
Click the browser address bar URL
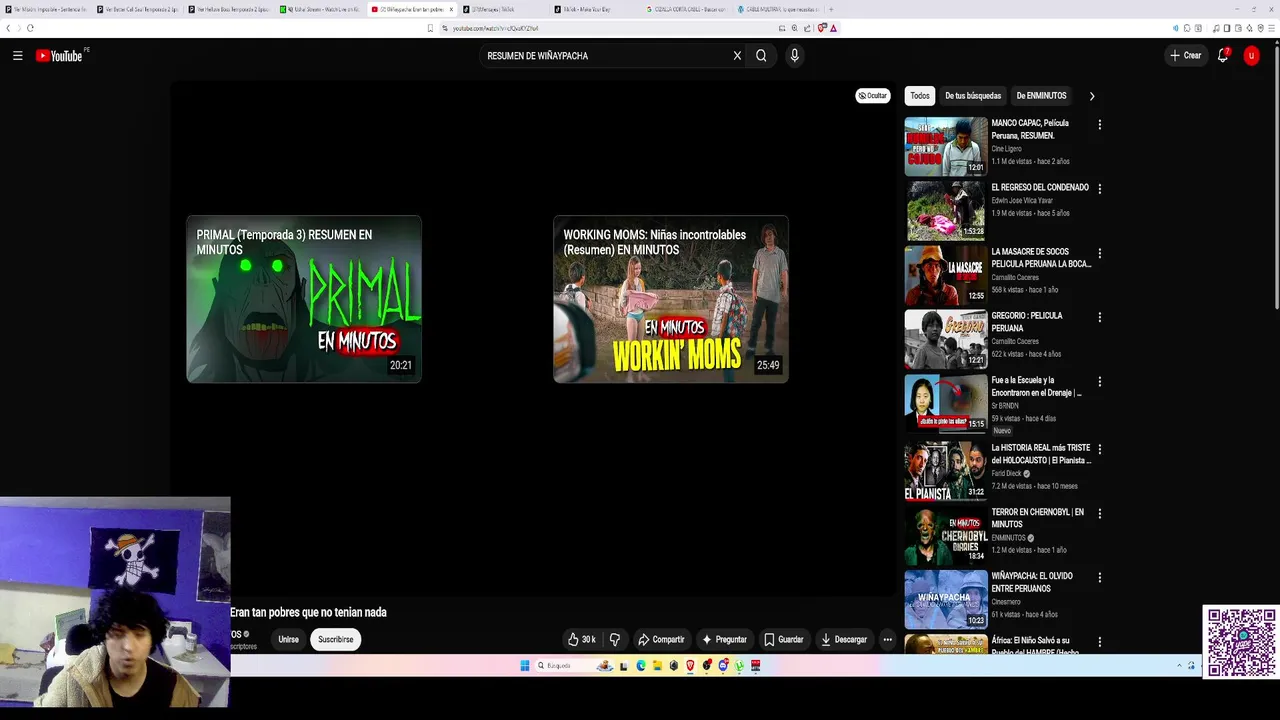[x=495, y=28]
